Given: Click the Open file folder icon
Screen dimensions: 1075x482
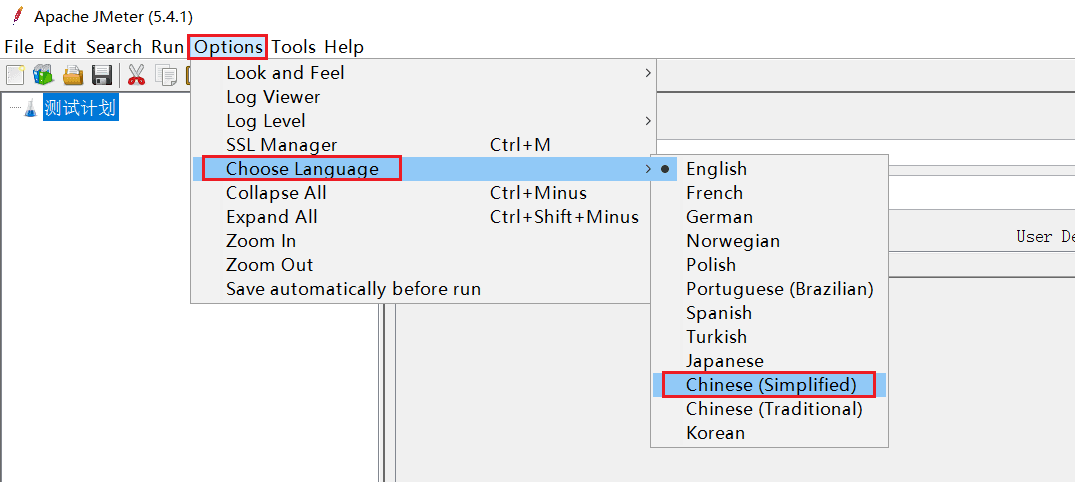Looking at the screenshot, I should coord(73,75).
